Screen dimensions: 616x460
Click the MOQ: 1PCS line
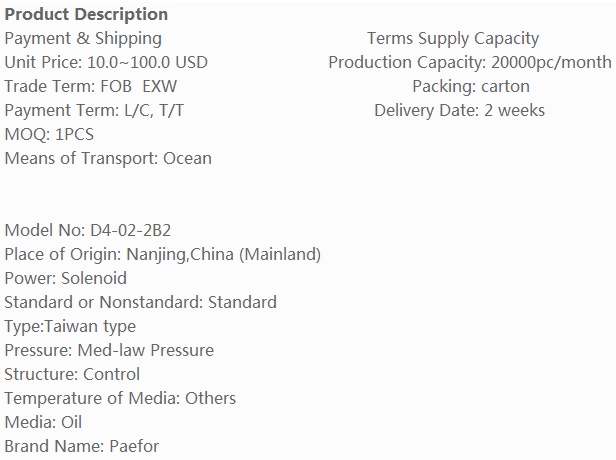pos(50,134)
